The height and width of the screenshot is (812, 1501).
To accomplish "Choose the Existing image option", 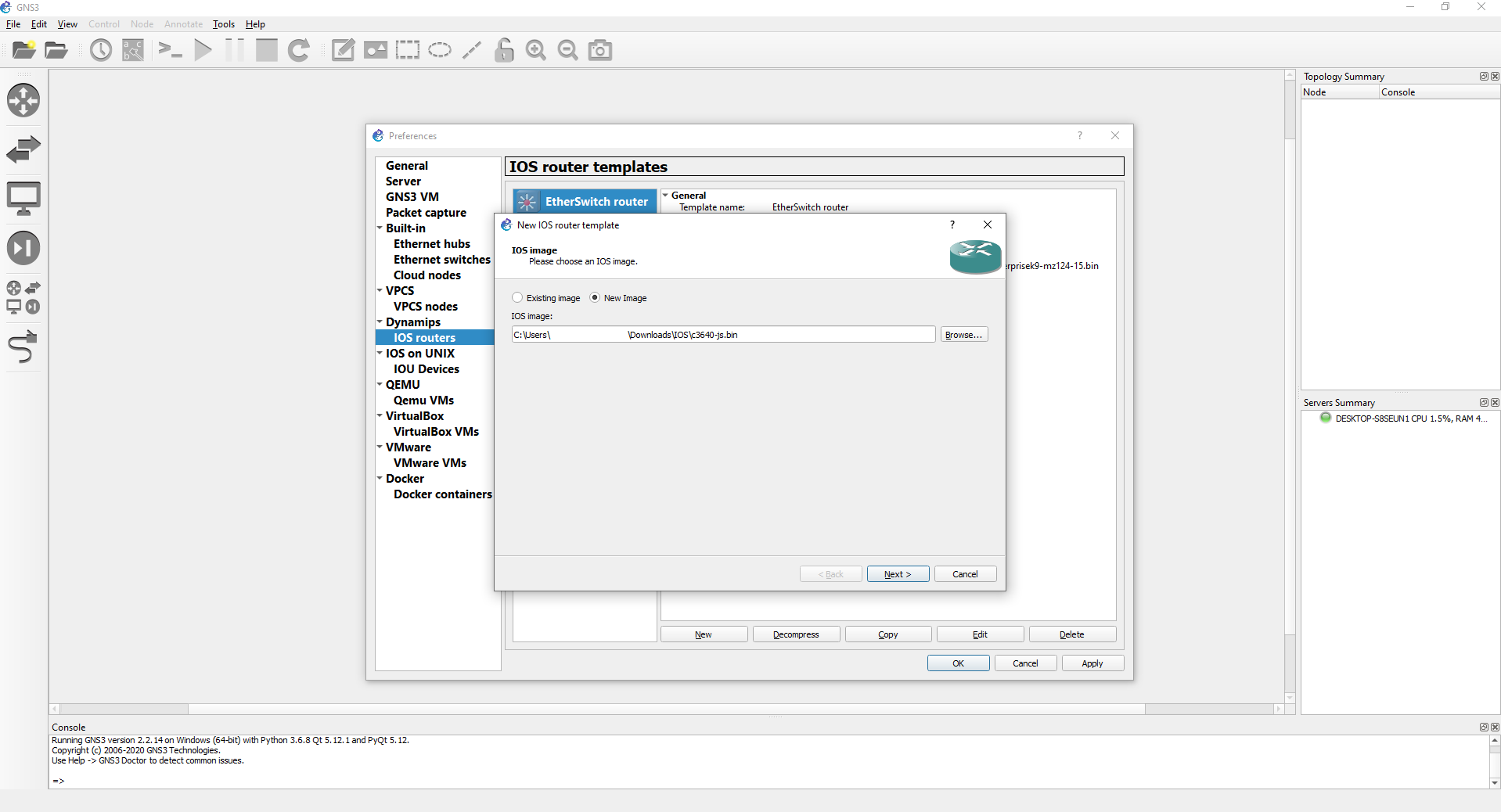I will tap(517, 297).
